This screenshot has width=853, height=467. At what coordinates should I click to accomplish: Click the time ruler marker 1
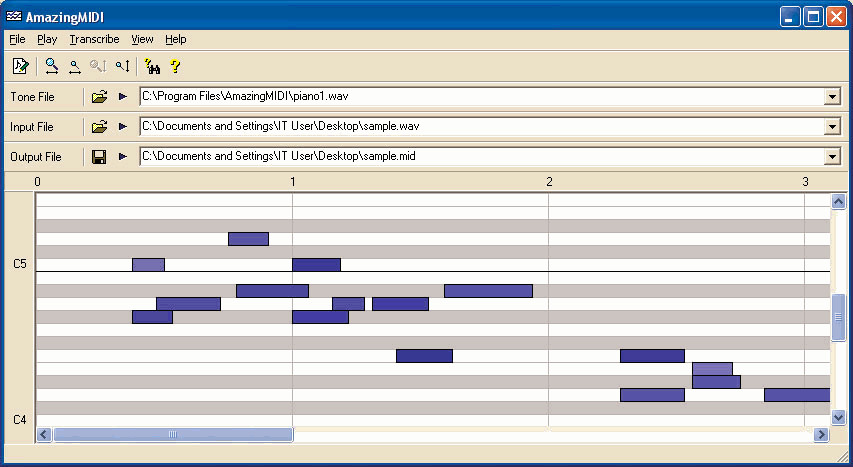(293, 182)
